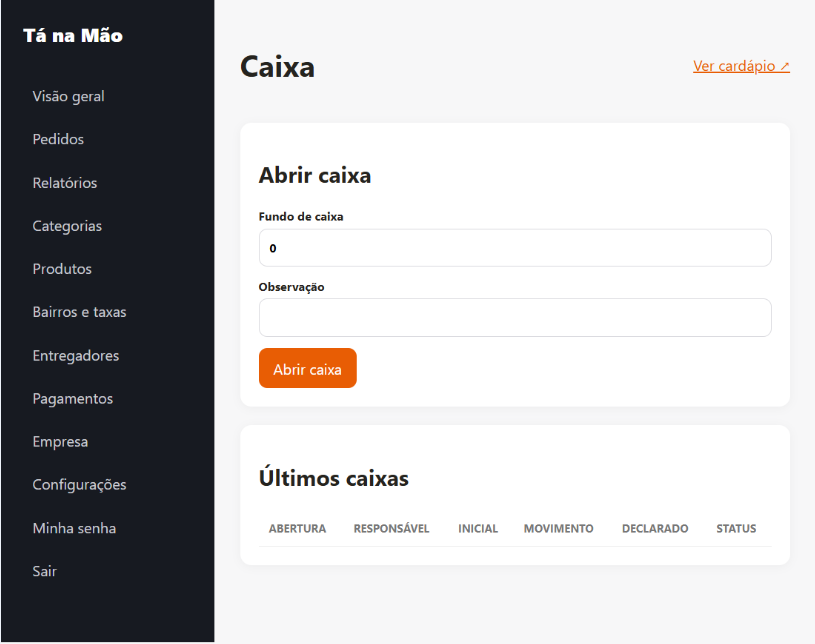
Task: Select Empresa menu item
Action: tap(60, 442)
